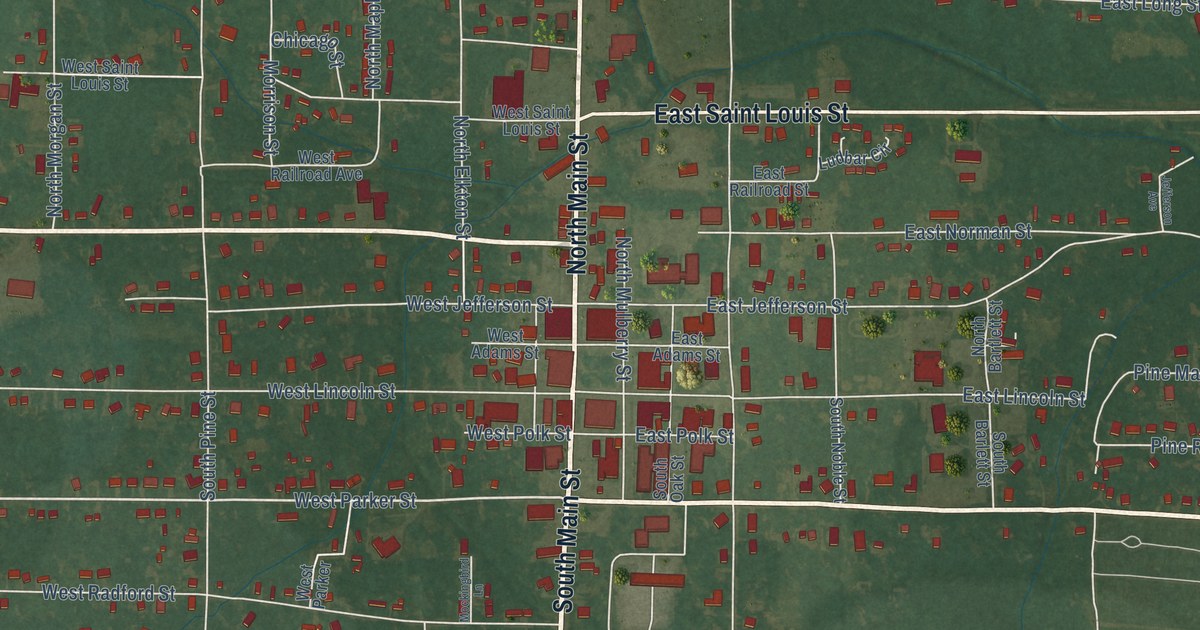Click the West Polk St label
The height and width of the screenshot is (630, 1200).
[x=519, y=433]
